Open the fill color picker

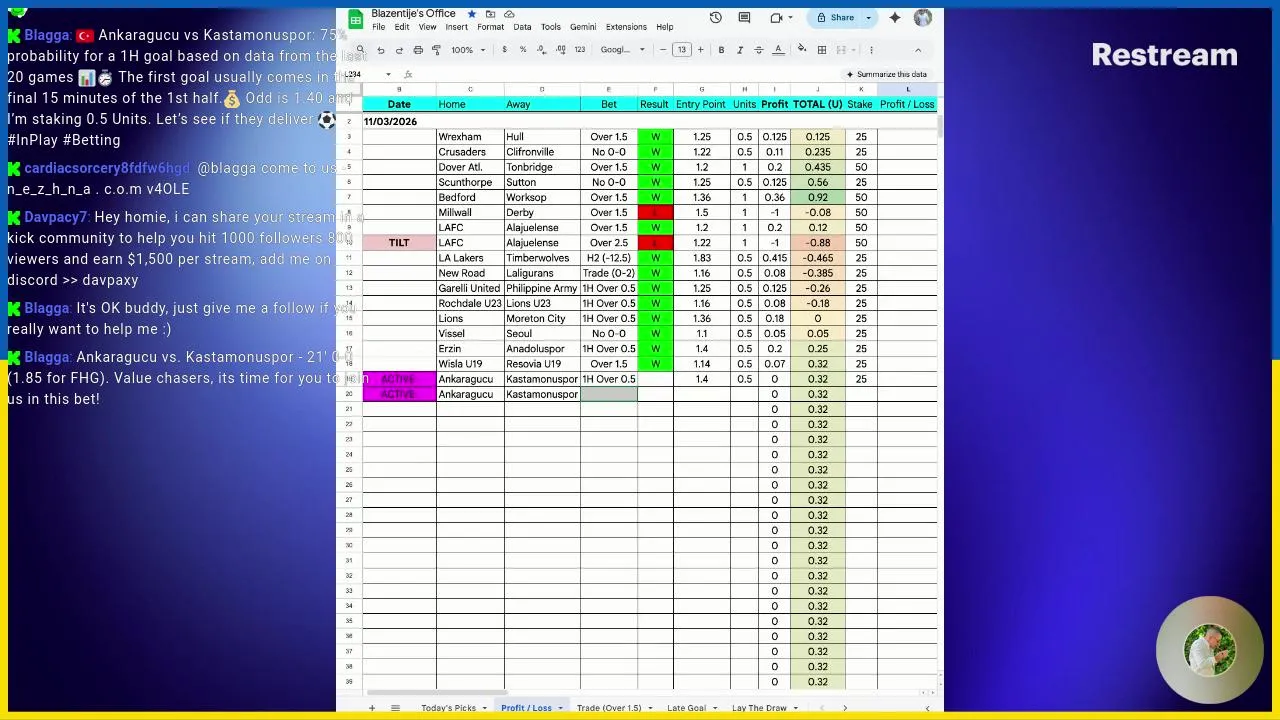(x=801, y=49)
